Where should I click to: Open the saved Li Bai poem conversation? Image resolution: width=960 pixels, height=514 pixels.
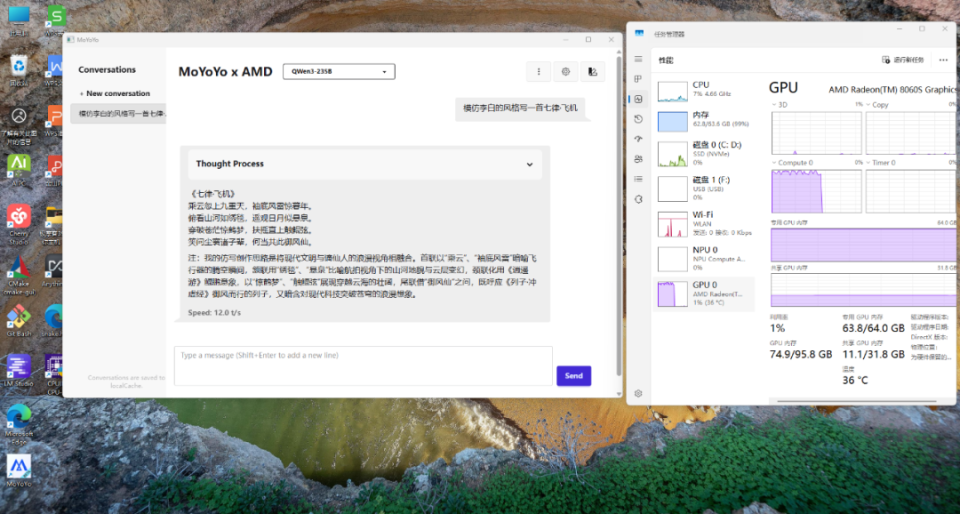tap(118, 114)
